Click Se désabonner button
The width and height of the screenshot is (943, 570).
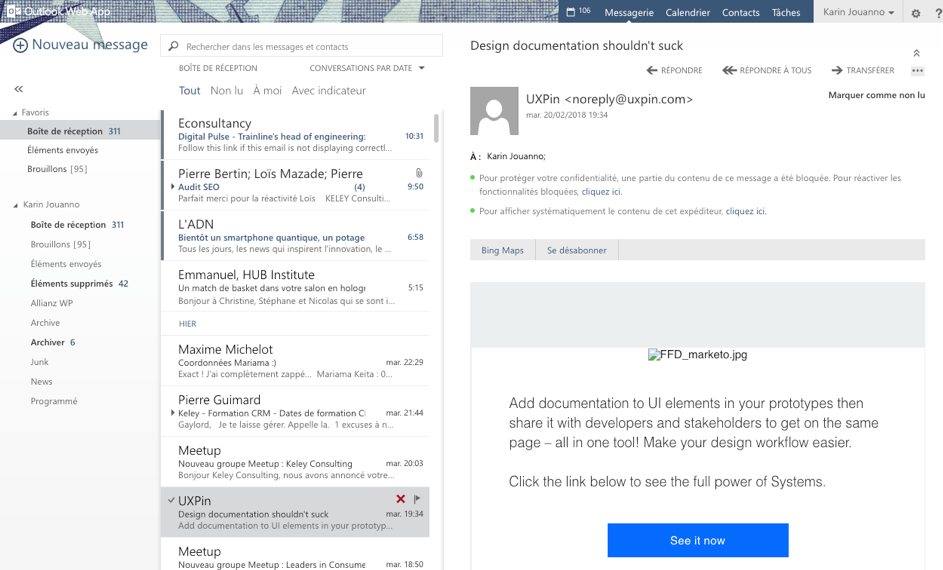pyautogui.click(x=577, y=250)
